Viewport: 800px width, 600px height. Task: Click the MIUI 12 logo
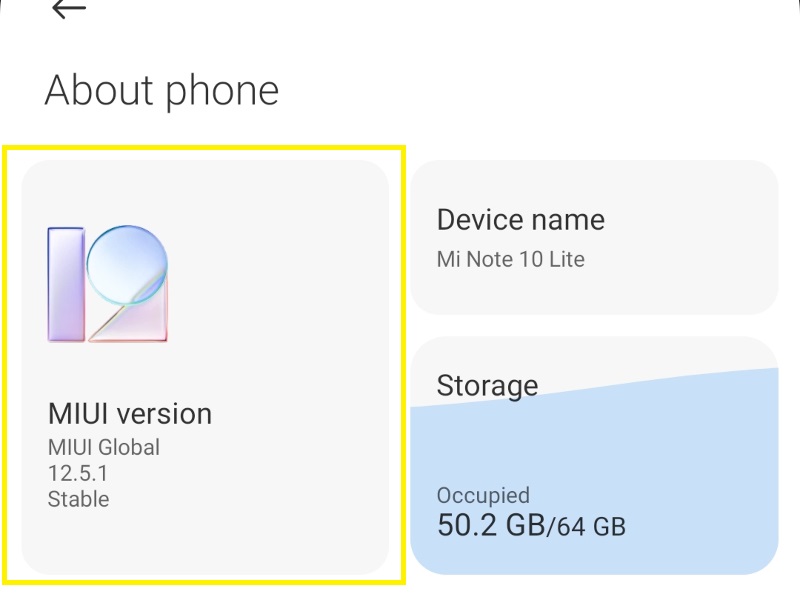tap(108, 284)
